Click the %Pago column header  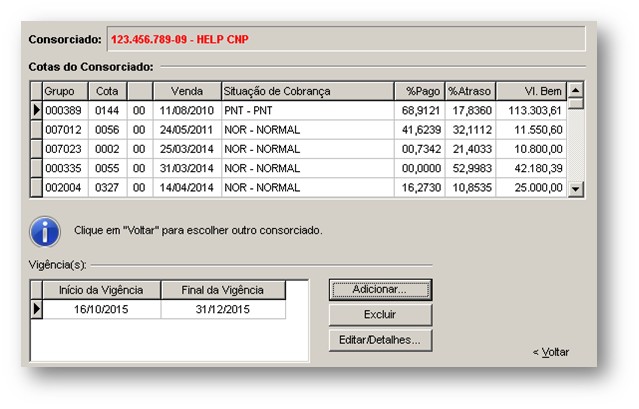419,91
